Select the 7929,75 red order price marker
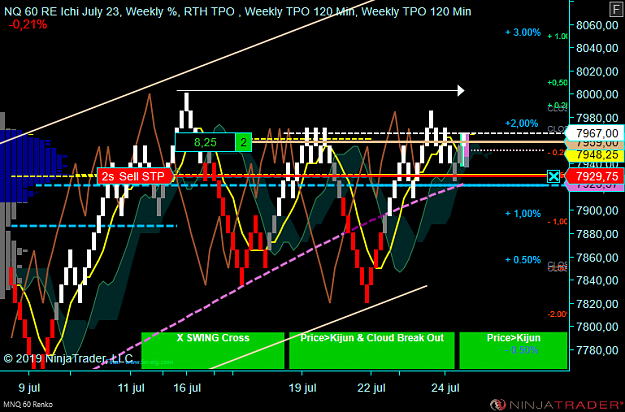 point(596,177)
